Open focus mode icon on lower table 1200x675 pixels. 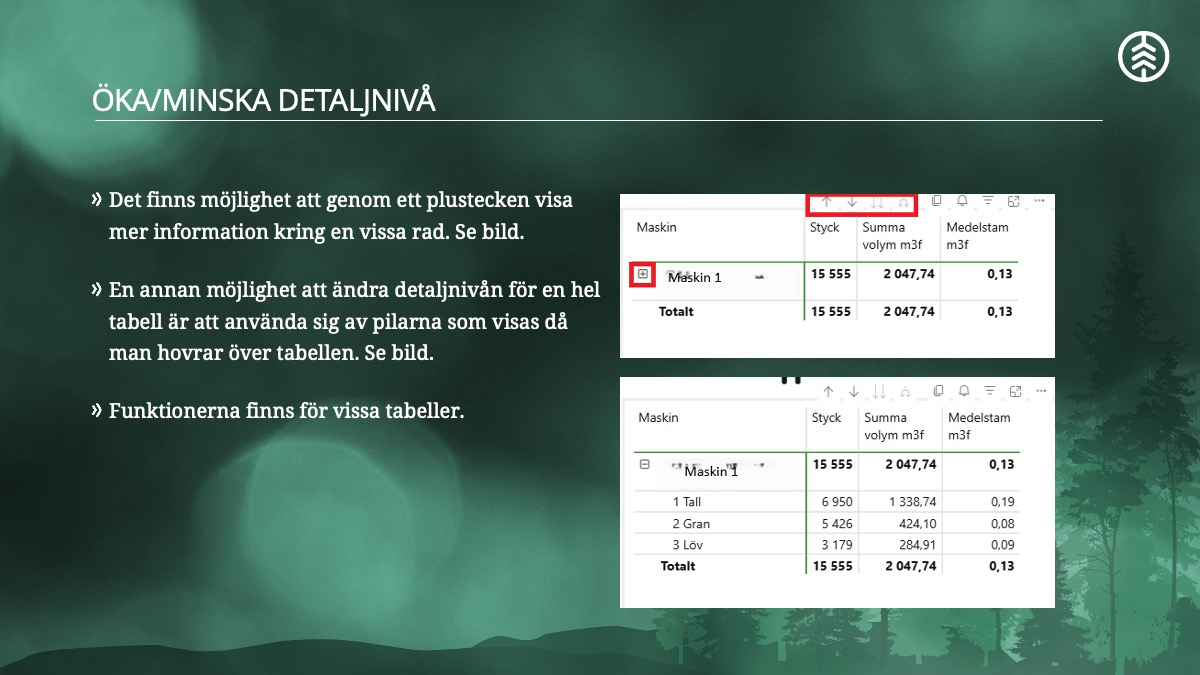click(x=1015, y=391)
